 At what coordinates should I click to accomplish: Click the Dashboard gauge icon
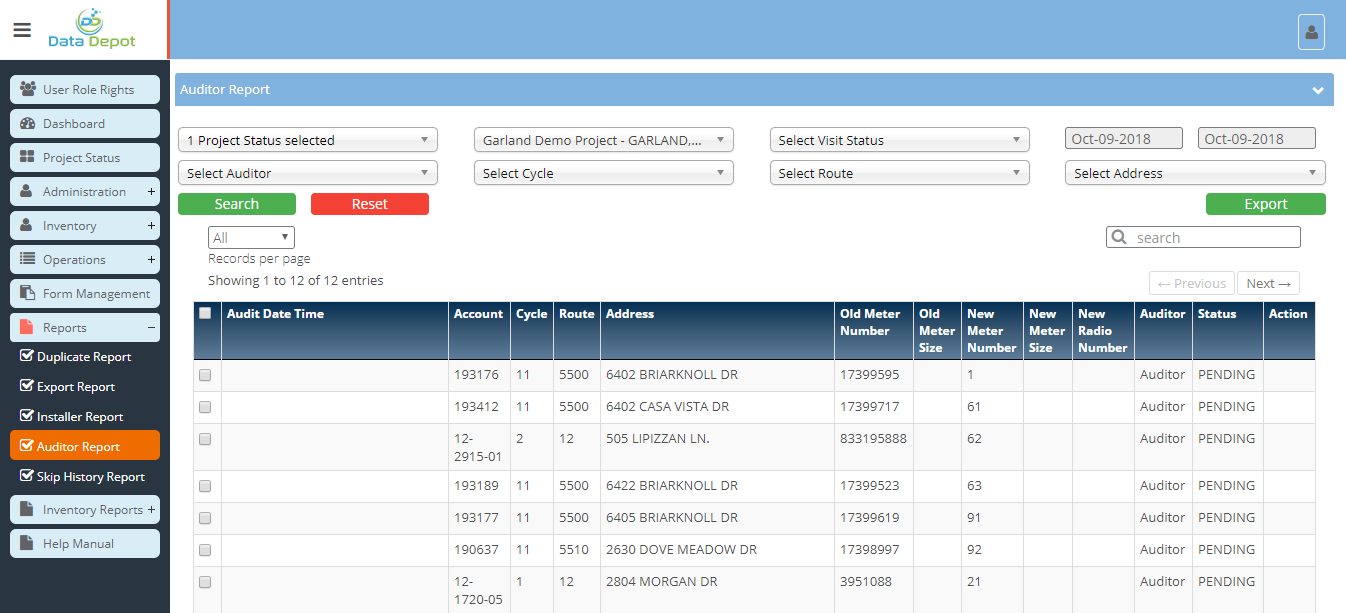(28, 123)
